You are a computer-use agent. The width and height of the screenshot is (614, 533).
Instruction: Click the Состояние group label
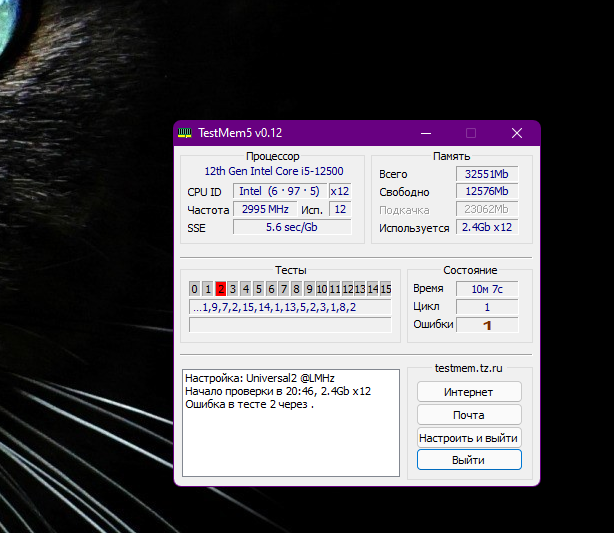click(470, 270)
